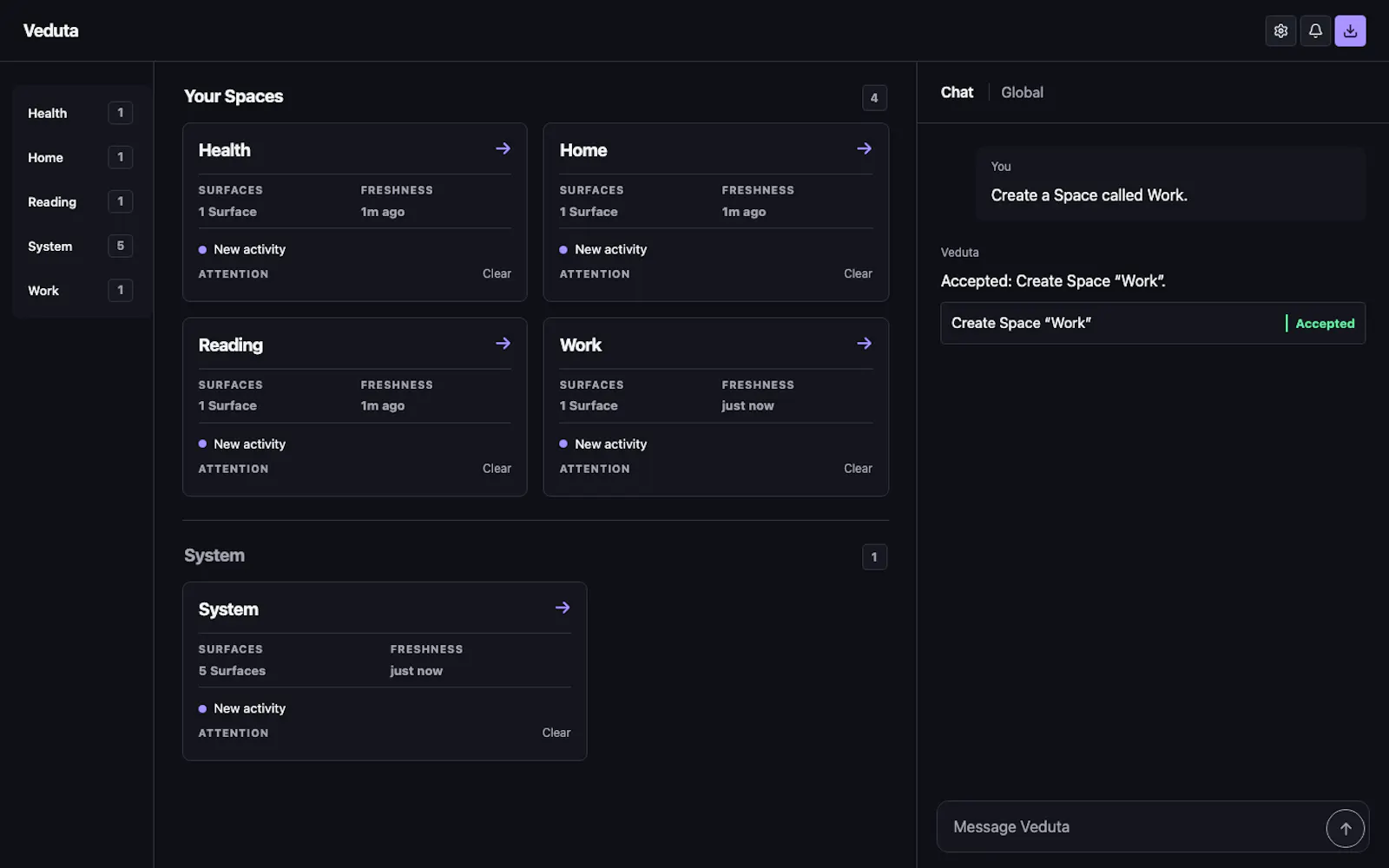This screenshot has height=868, width=1389.
Task: Select Health in the sidebar
Action: coord(80,113)
